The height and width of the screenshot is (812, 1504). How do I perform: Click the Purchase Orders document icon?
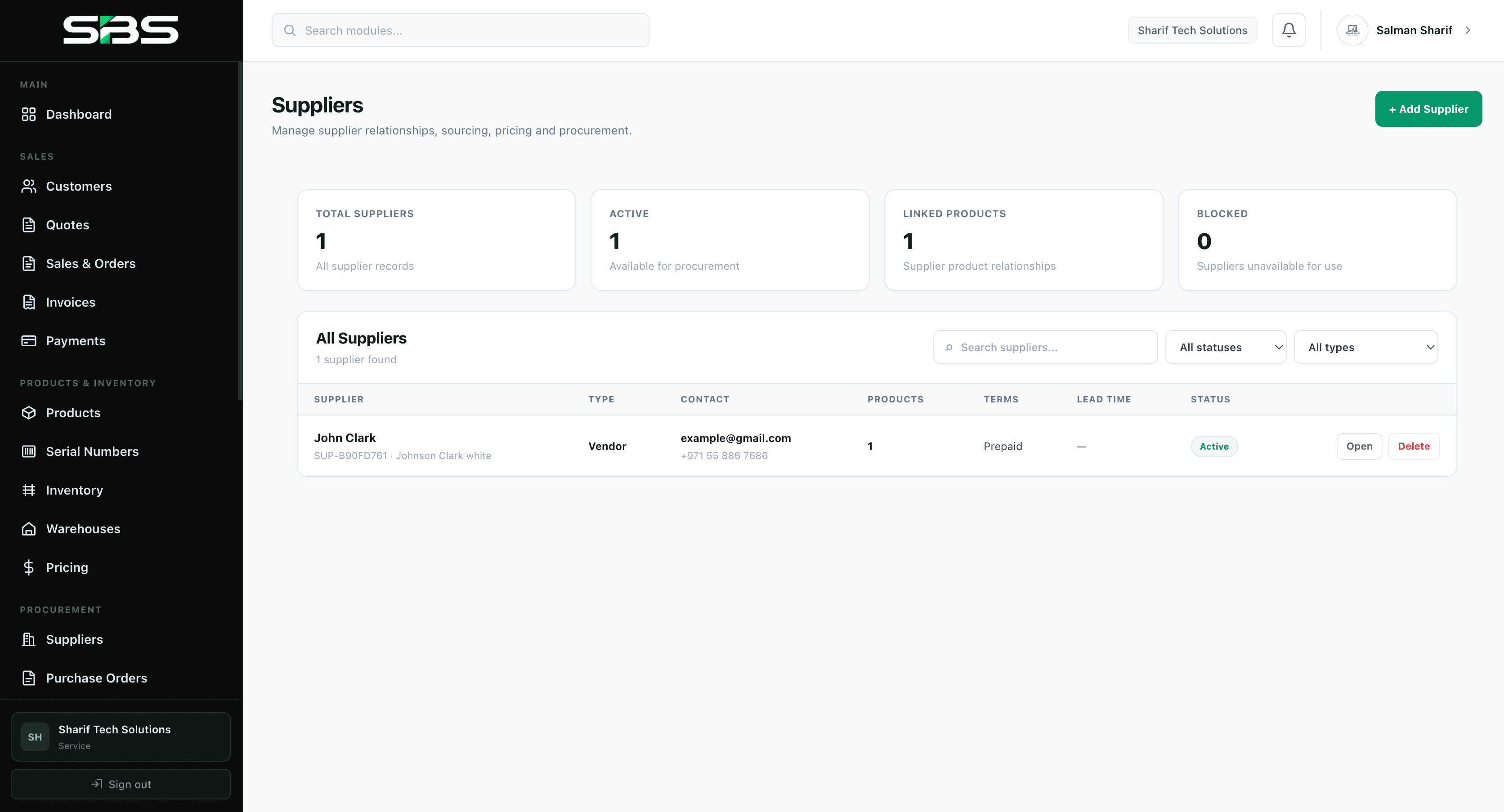pos(29,678)
